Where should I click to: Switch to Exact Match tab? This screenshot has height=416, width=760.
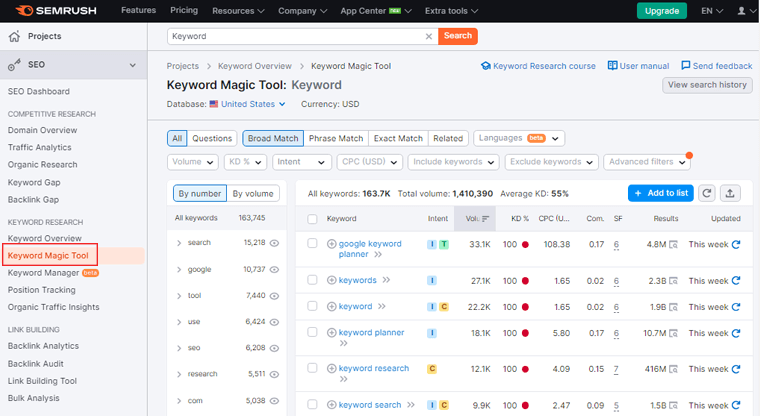tap(398, 138)
